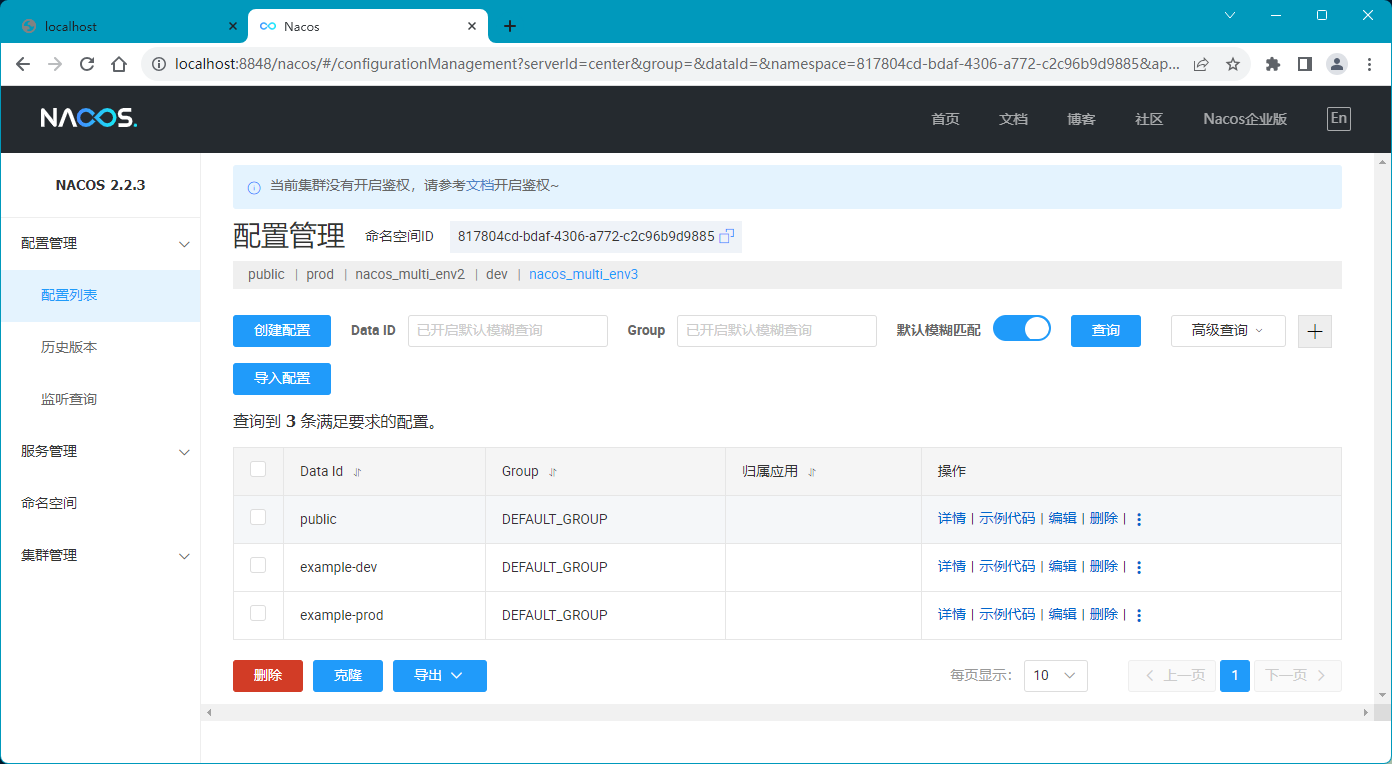This screenshot has height=764, width=1392.
Task: Focus the Data ID search field
Action: coord(508,331)
